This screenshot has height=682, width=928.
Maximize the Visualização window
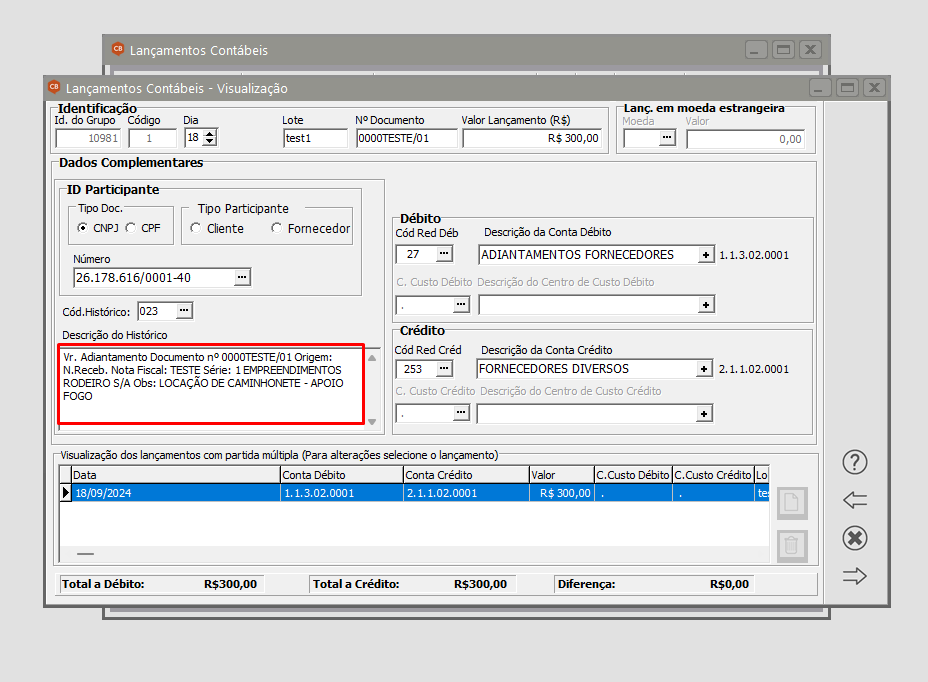click(847, 88)
